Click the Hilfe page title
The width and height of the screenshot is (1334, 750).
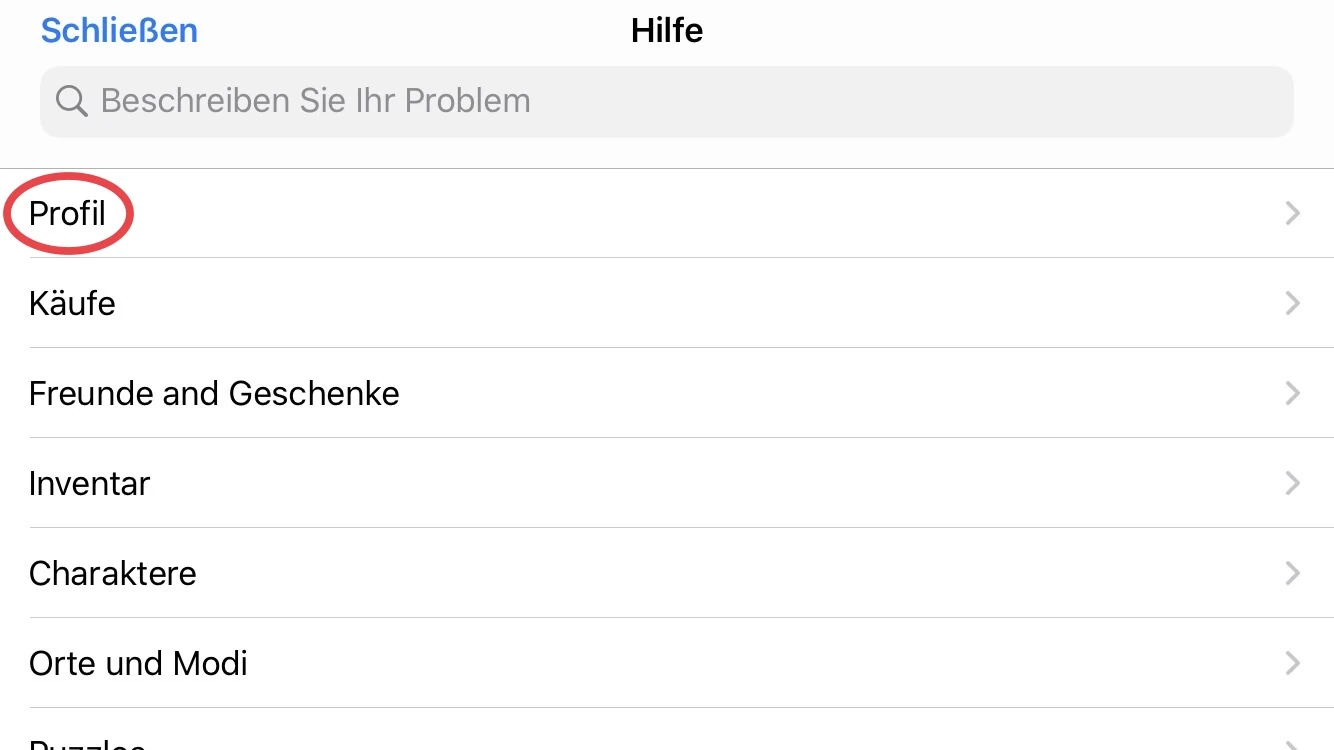pyautogui.click(x=667, y=30)
